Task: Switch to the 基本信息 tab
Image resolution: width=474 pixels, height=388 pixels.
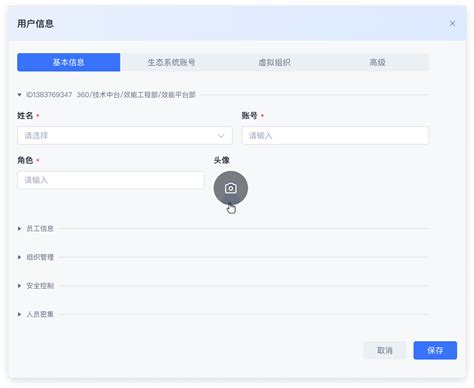Action: point(69,62)
